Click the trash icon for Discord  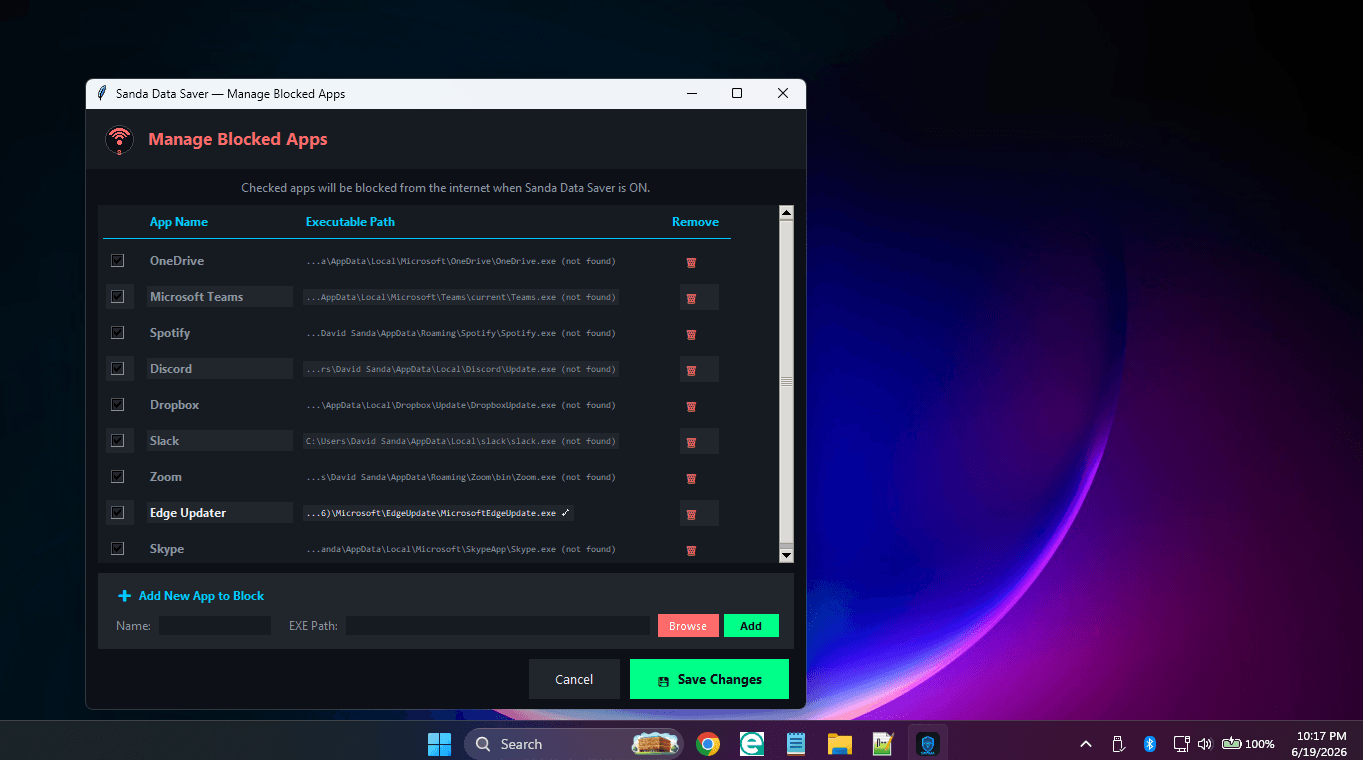691,370
